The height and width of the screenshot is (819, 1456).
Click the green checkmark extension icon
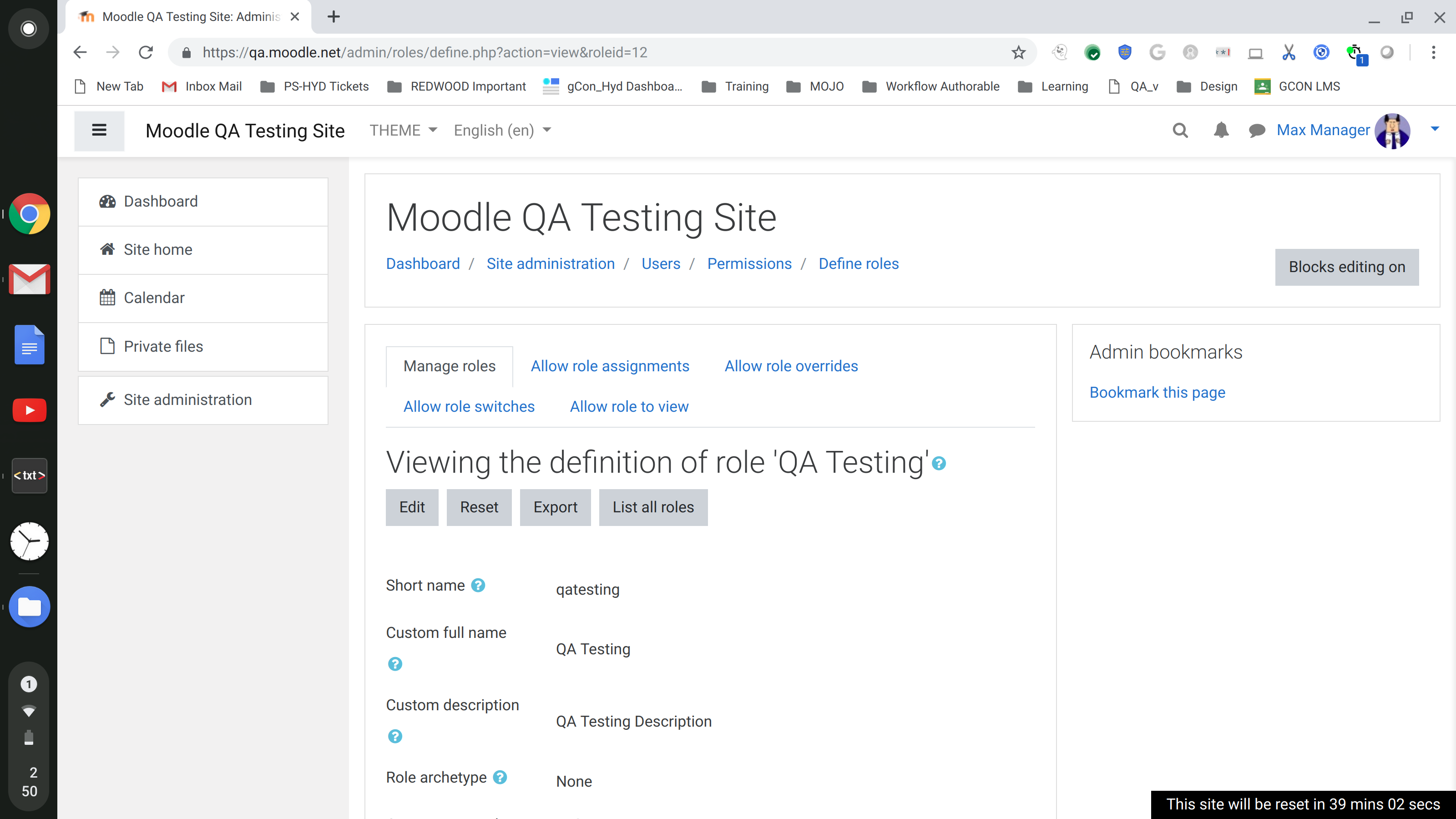(x=1092, y=53)
